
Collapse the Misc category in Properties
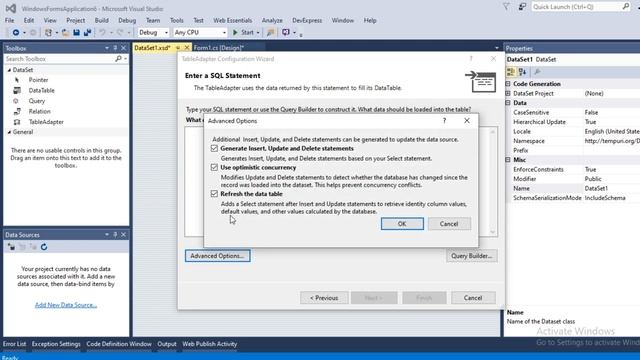[x=508, y=160]
